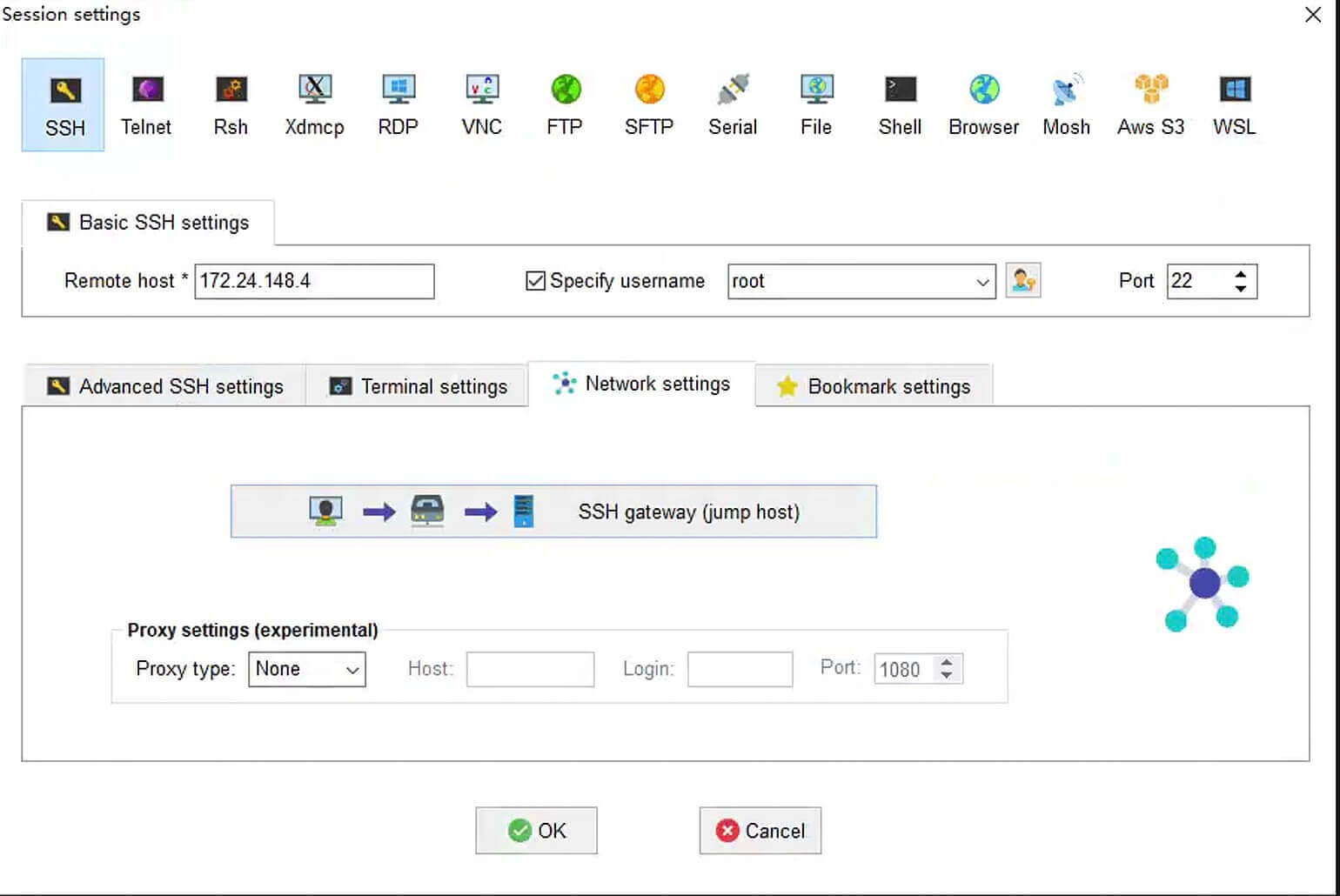Open the Proxy type dropdown
1340x896 pixels.
pyautogui.click(x=307, y=669)
